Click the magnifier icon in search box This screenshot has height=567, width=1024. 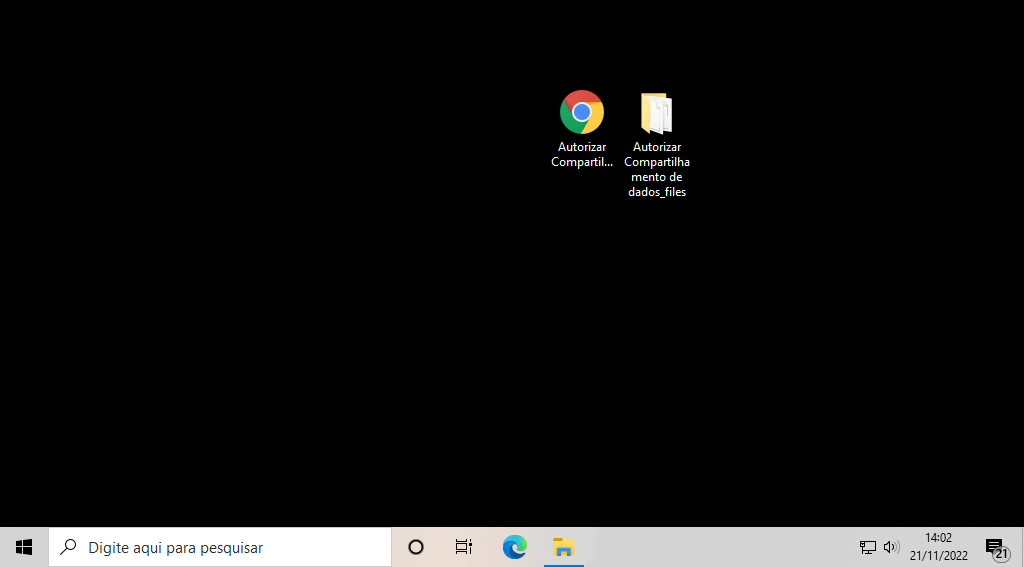[69, 547]
